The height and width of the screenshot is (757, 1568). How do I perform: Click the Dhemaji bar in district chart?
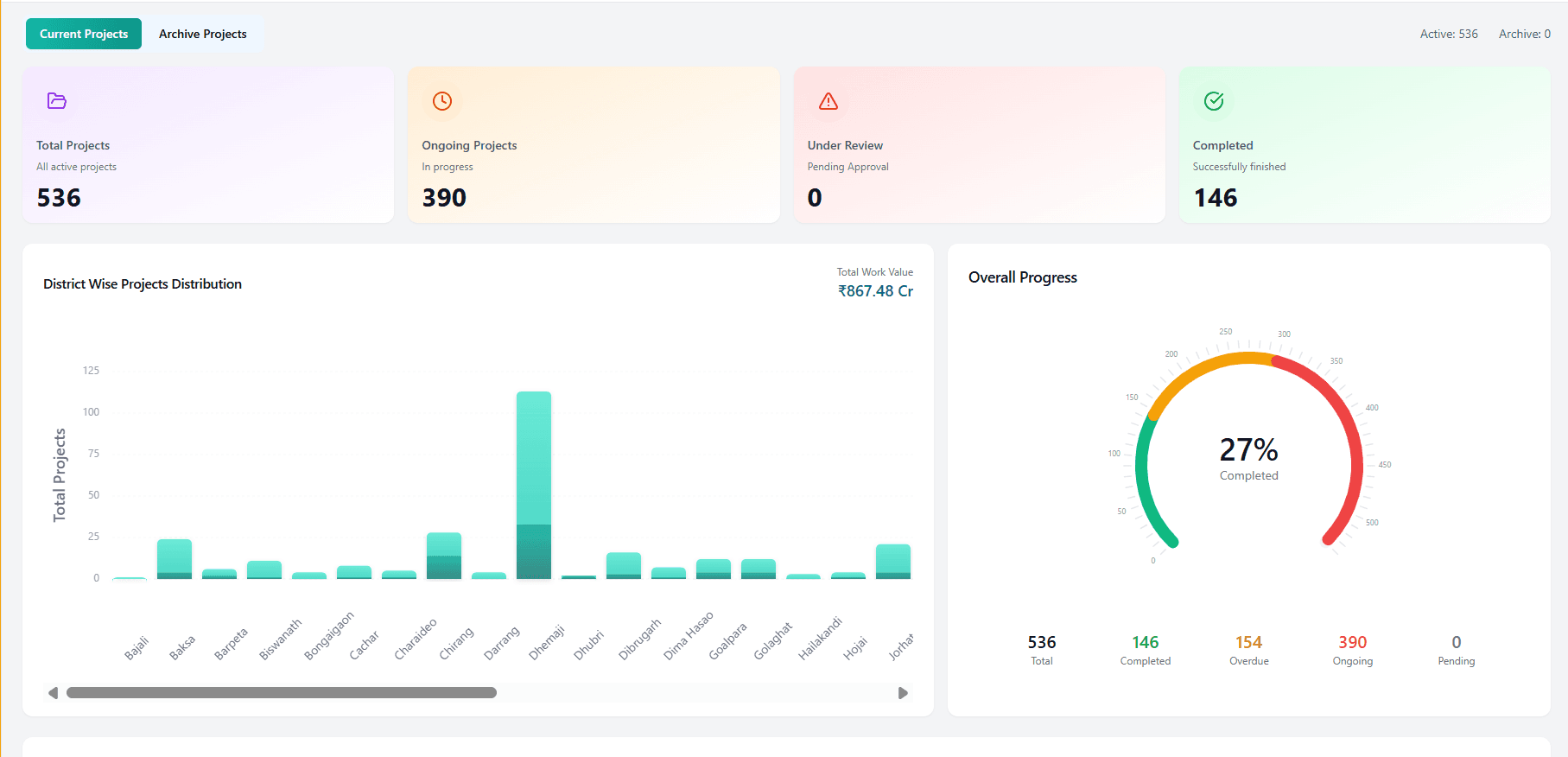tap(534, 485)
